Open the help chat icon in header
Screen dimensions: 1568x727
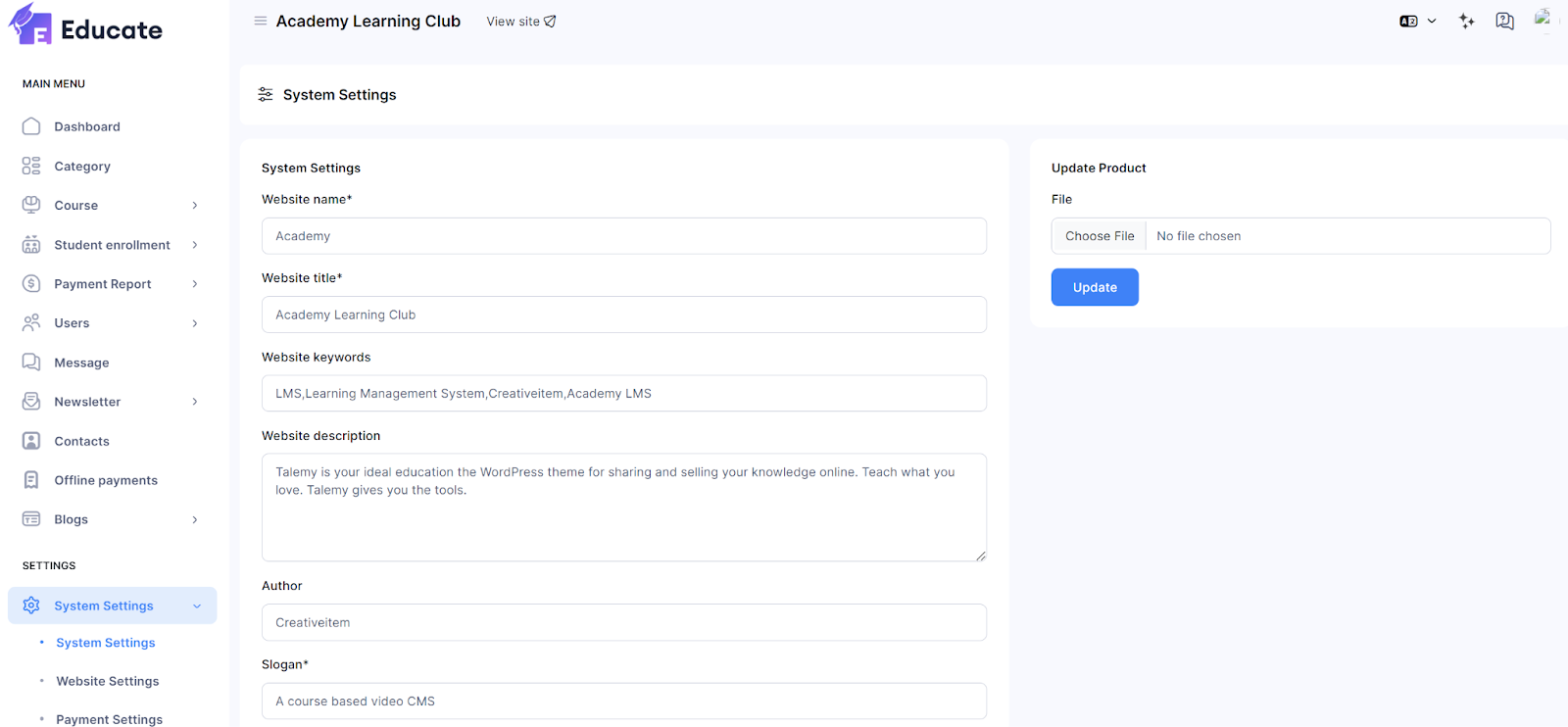pyautogui.click(x=1504, y=21)
